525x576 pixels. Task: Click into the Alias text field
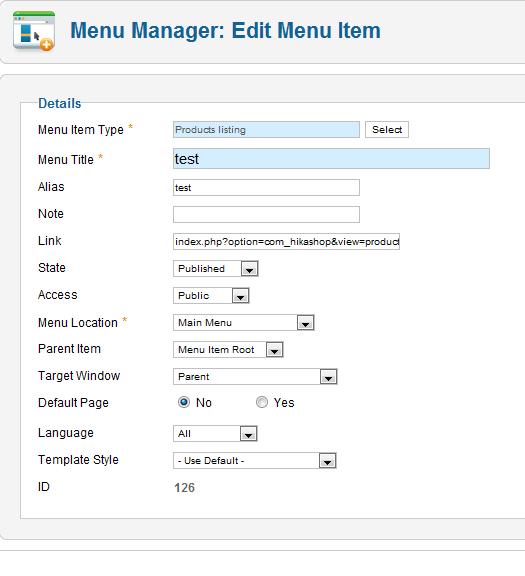coord(266,188)
